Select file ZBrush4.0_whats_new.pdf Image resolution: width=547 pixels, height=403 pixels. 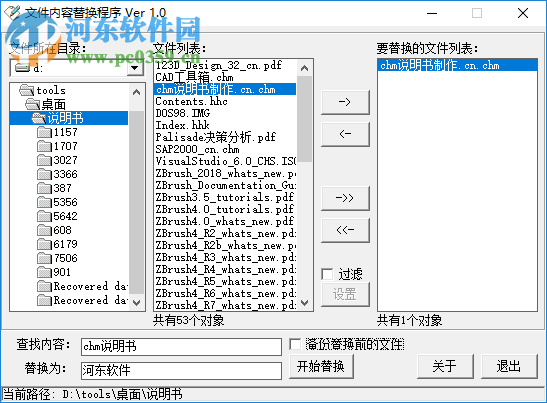[x=225, y=222]
